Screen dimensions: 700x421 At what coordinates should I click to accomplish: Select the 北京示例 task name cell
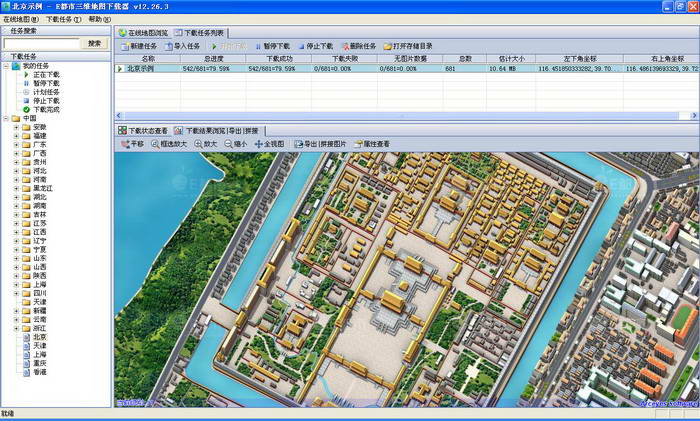[141, 69]
